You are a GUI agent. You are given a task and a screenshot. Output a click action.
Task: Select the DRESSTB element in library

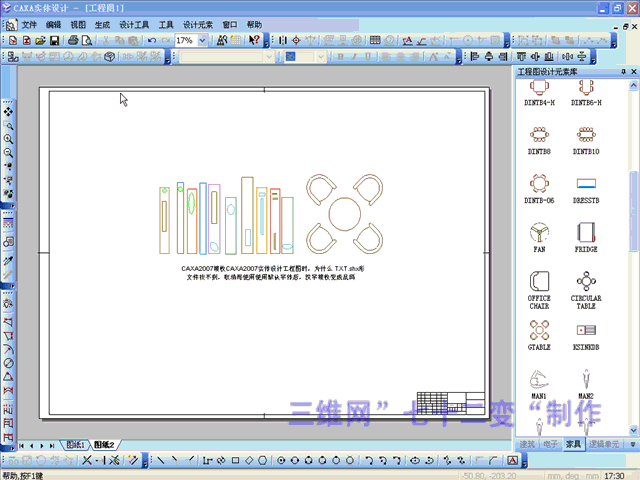[586, 190]
